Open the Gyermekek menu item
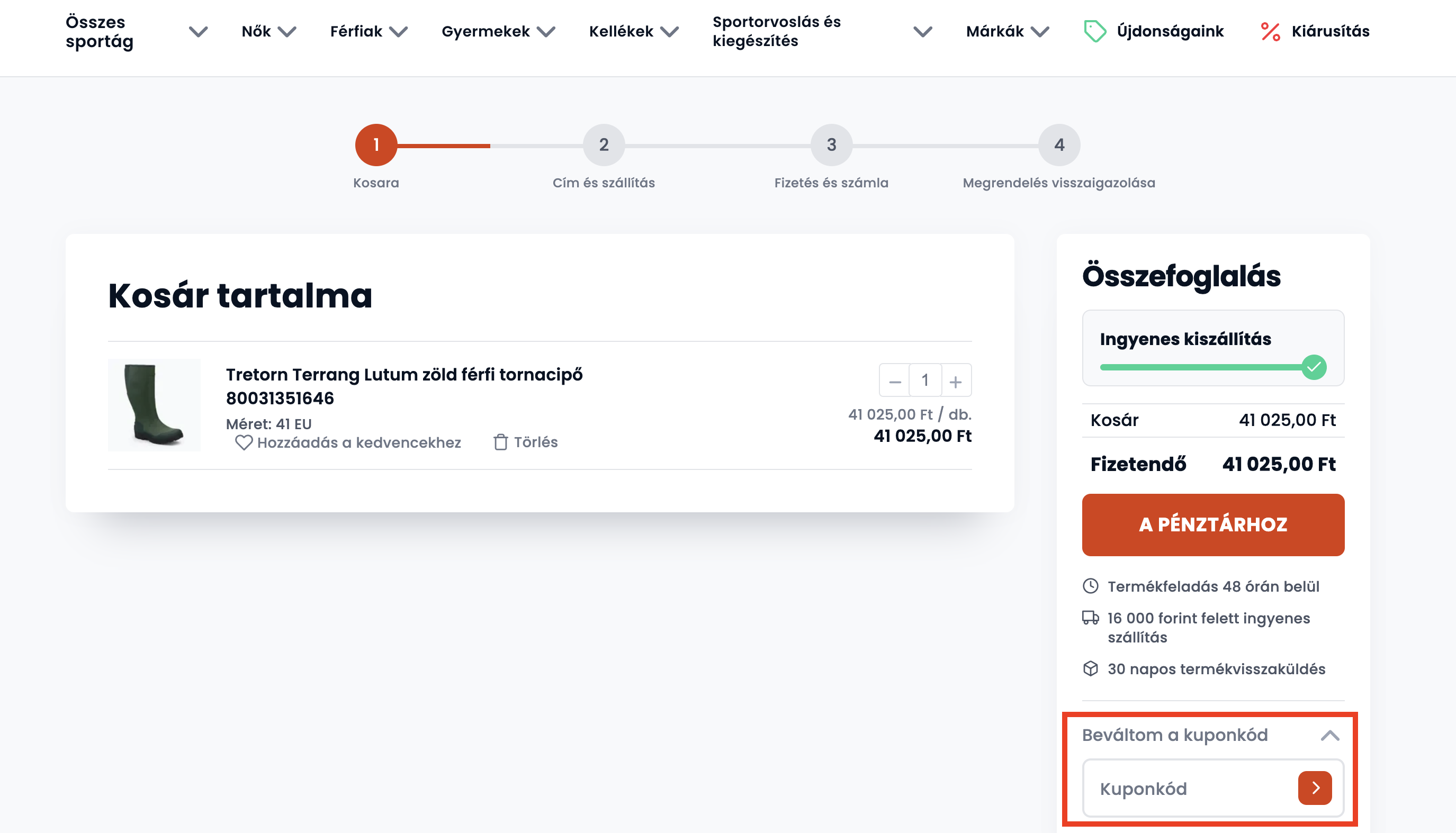This screenshot has width=1456, height=833. coord(499,31)
